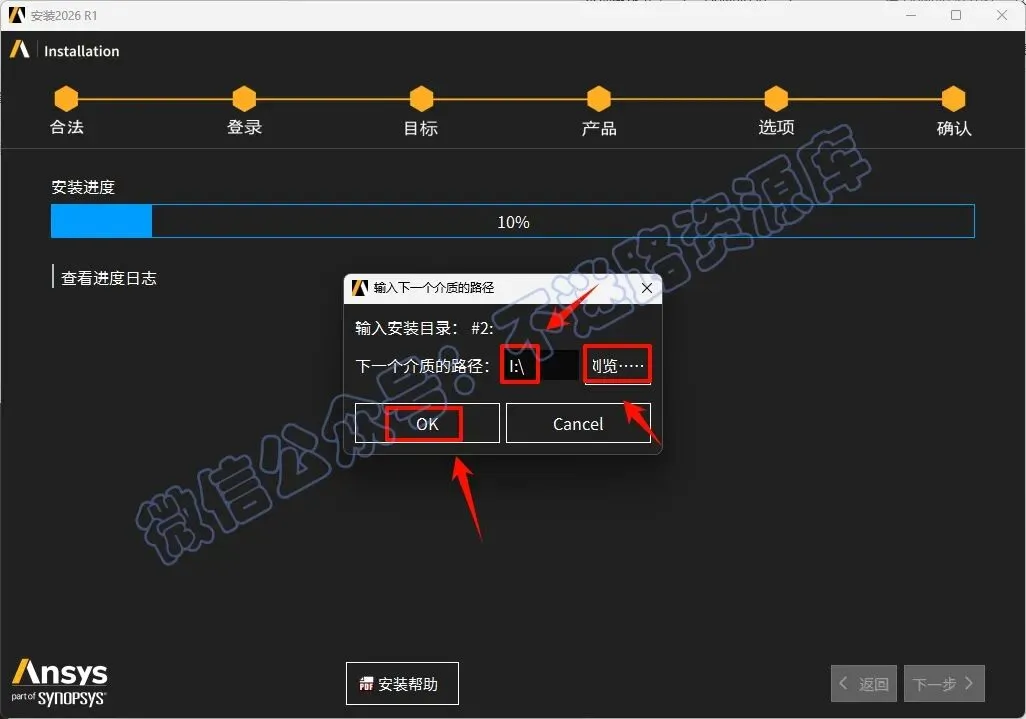Click the Ansys Synopsys logo in the footer
The image size is (1026, 719).
pos(59,683)
